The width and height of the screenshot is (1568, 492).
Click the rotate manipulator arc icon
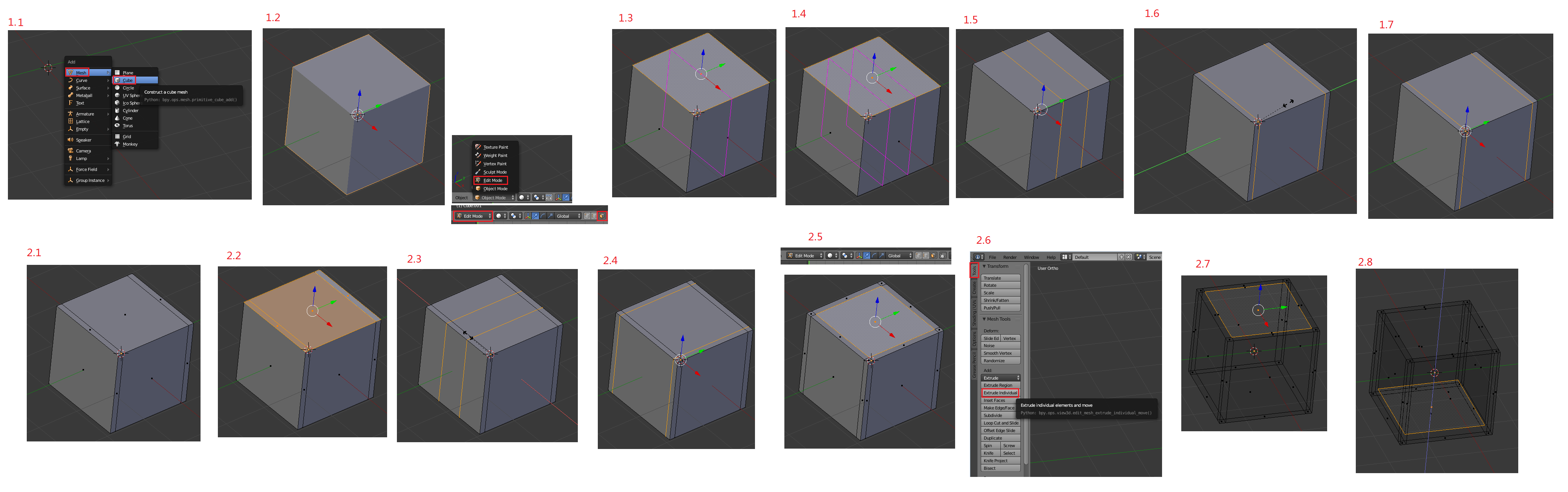(x=543, y=217)
